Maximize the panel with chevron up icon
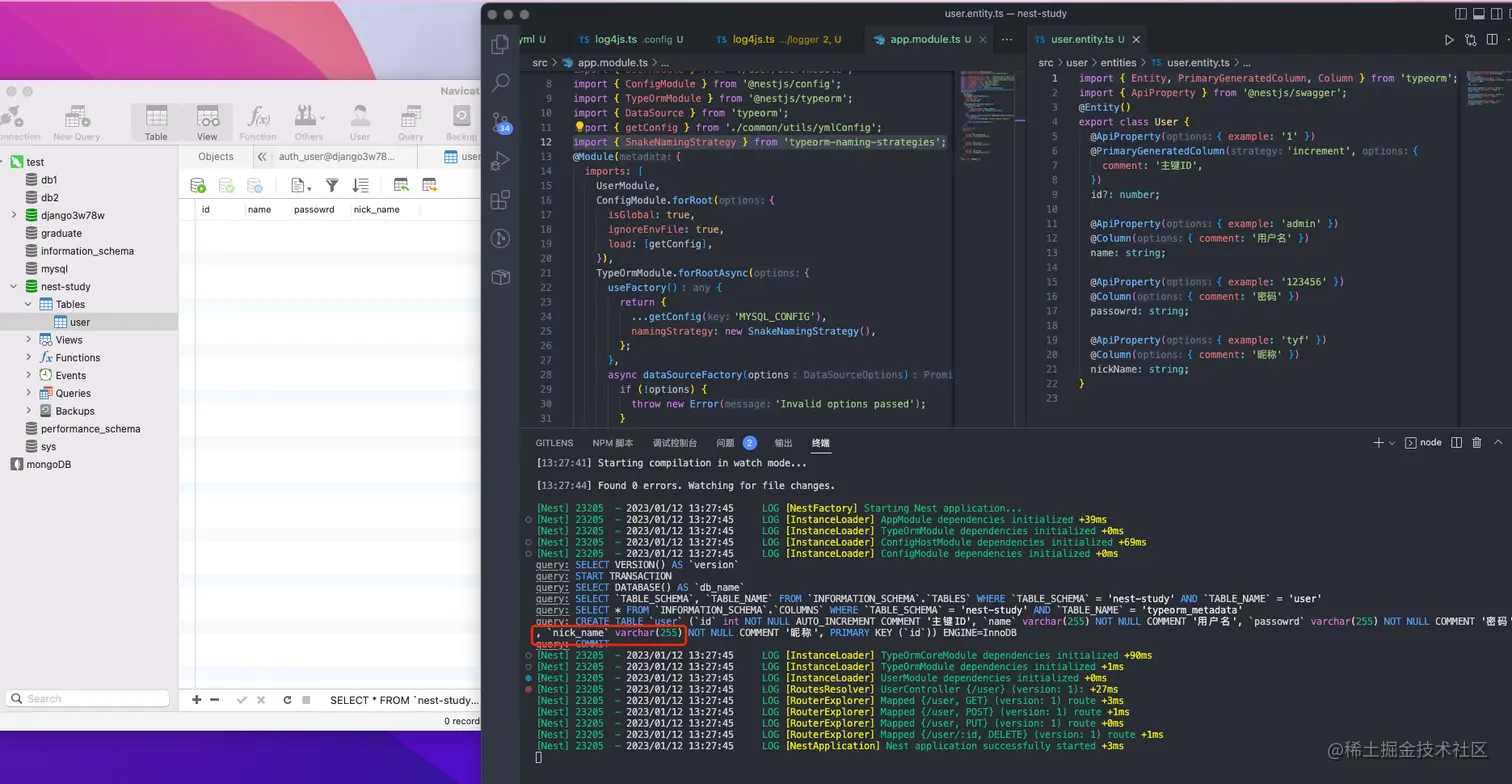 [1498, 442]
